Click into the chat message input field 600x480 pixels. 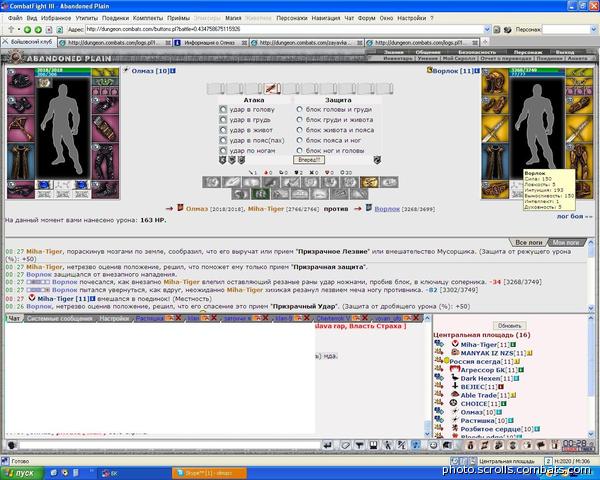click(x=170, y=445)
